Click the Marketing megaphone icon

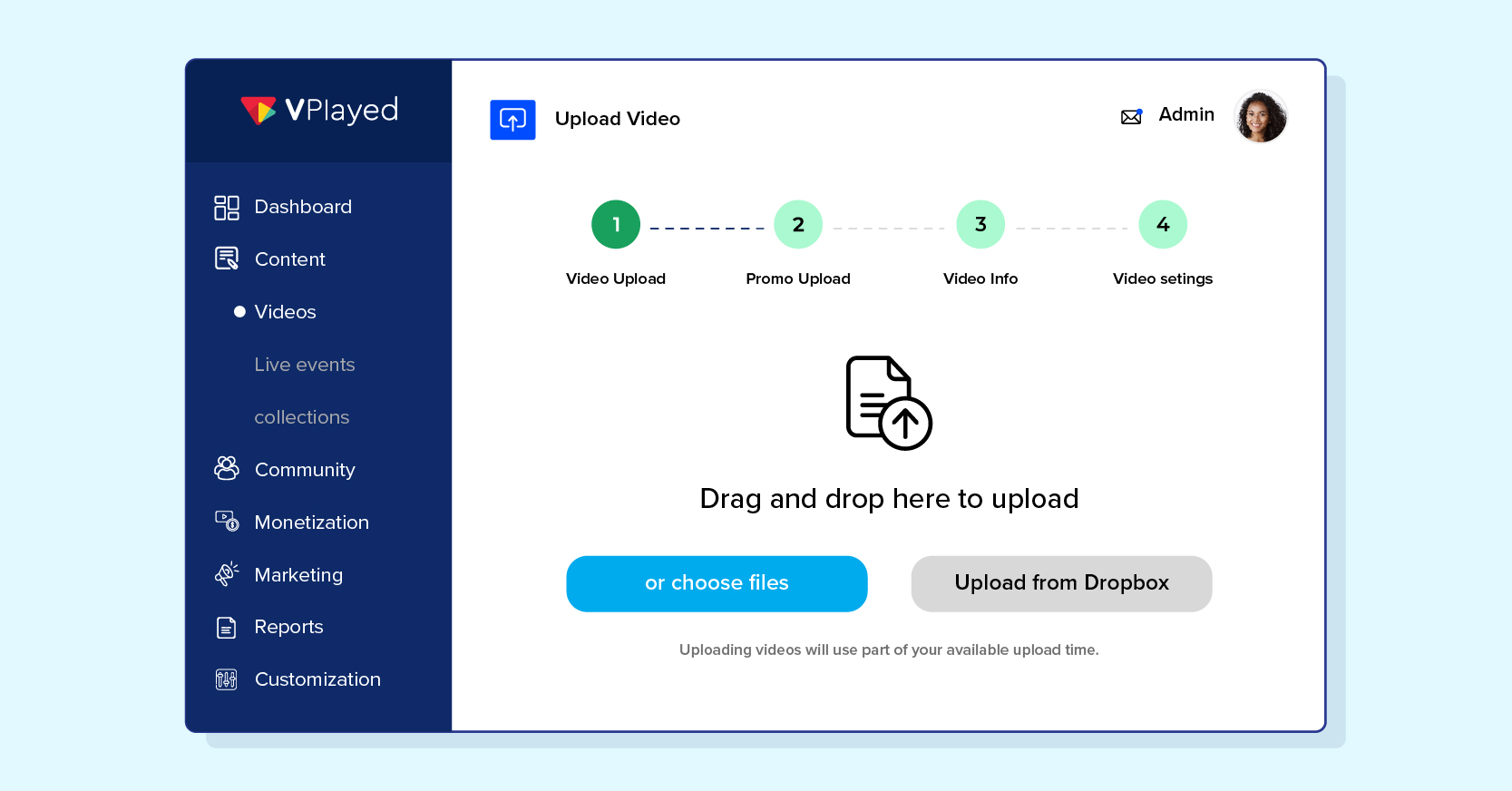226,573
